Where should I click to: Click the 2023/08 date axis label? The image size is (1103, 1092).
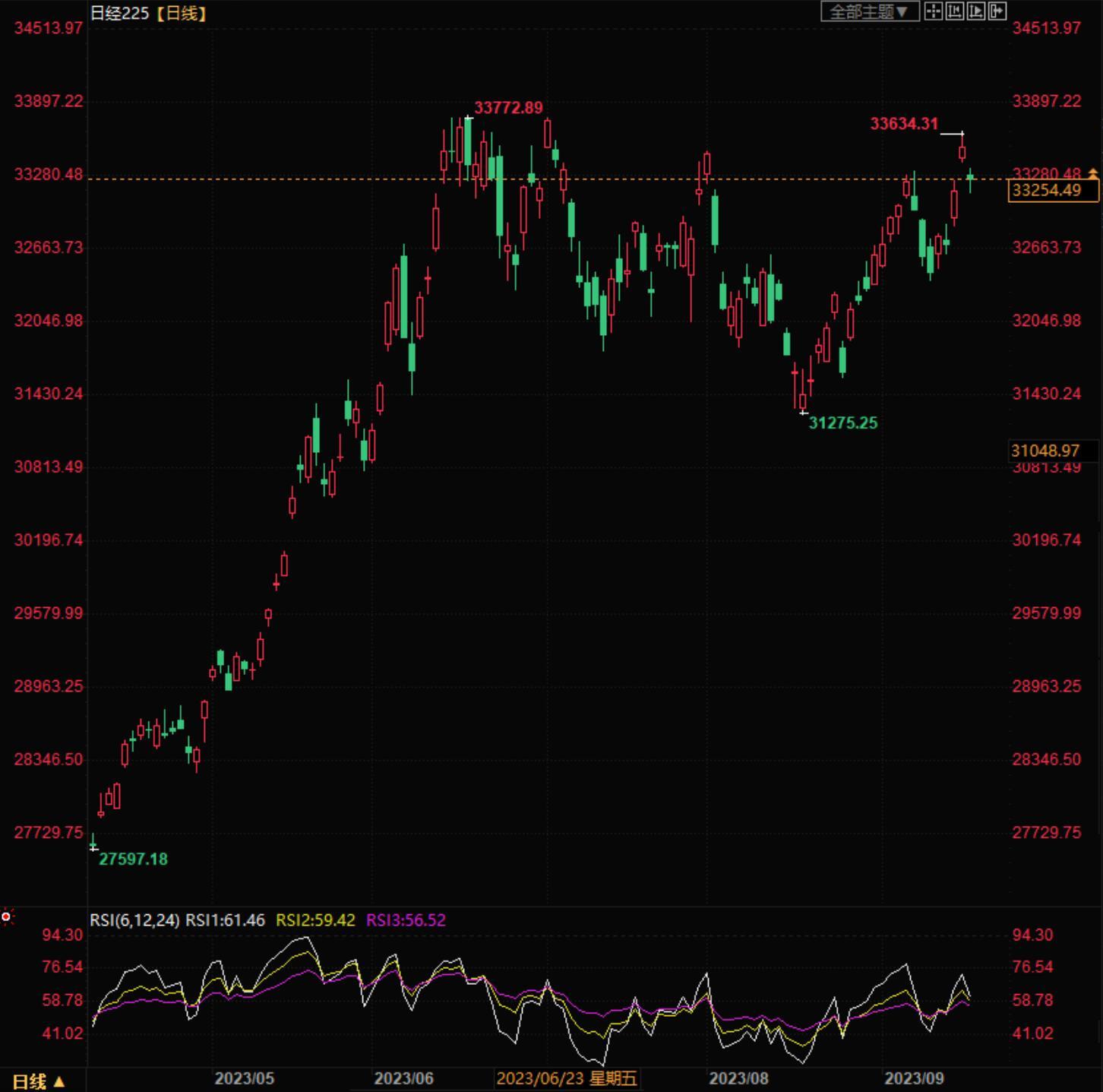pos(738,1078)
